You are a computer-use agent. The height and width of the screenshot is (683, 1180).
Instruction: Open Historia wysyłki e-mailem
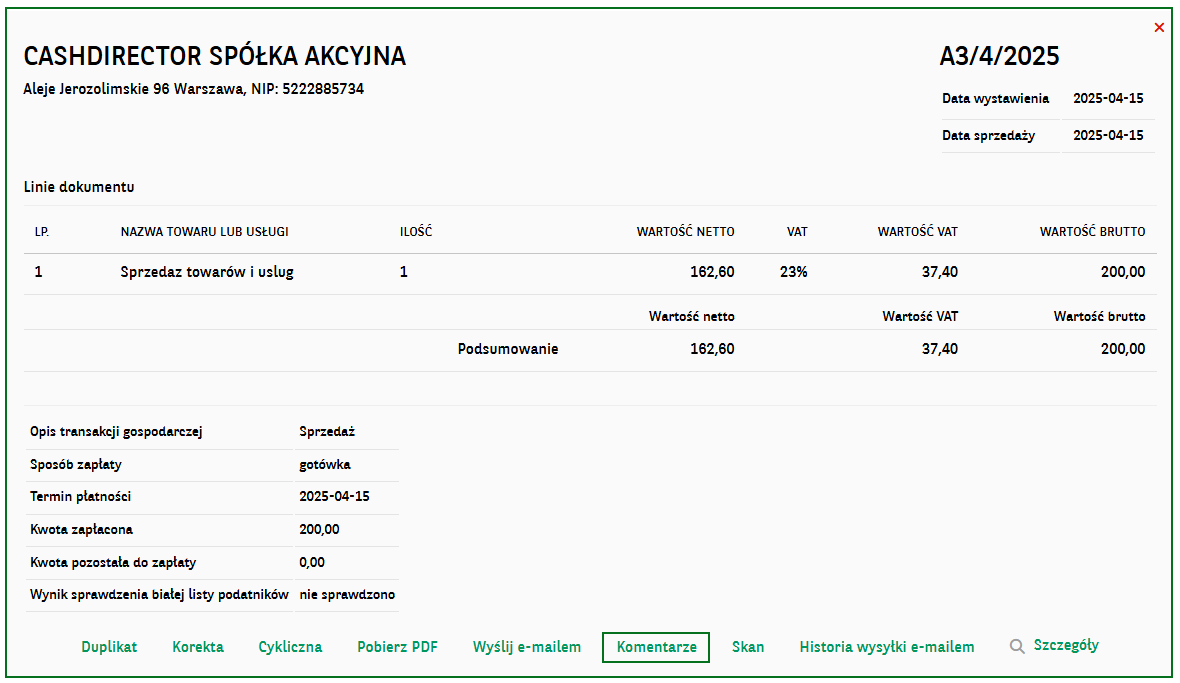tap(887, 647)
